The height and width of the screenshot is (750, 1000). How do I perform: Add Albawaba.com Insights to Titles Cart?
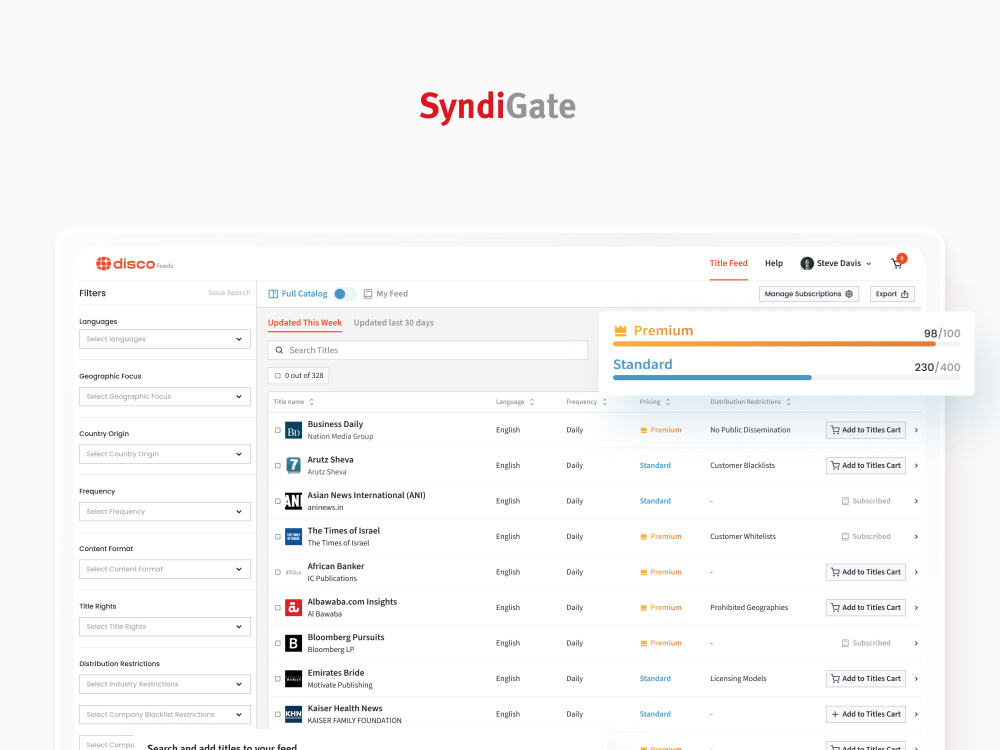click(865, 608)
